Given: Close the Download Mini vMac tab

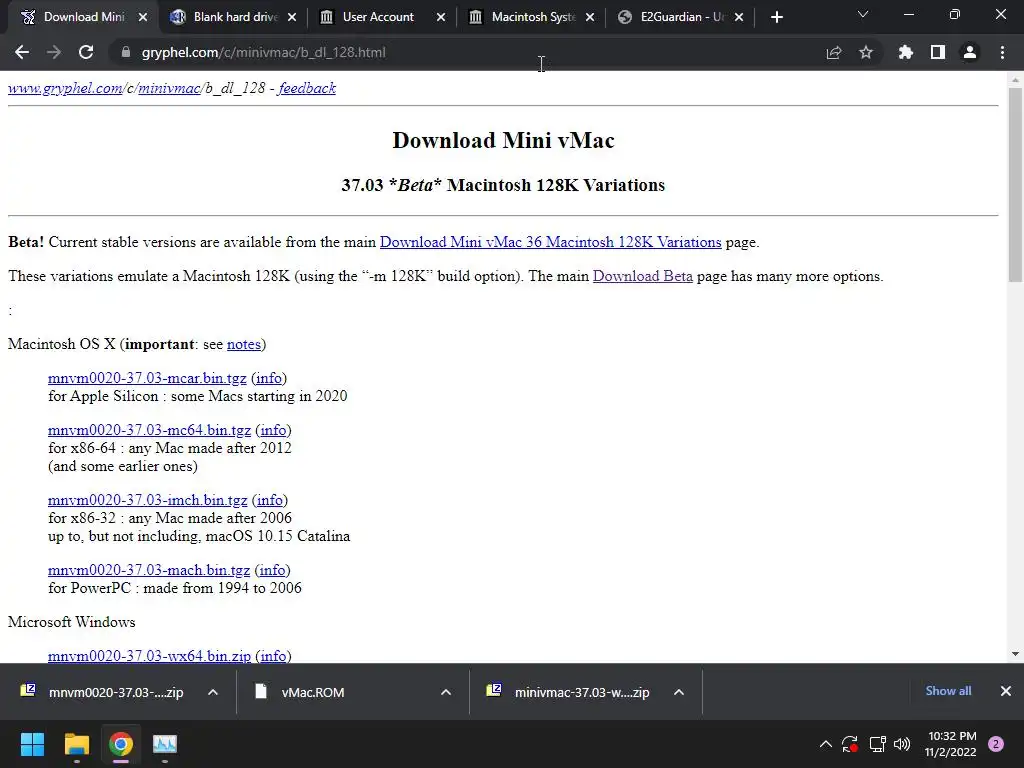Looking at the screenshot, I should pyautogui.click(x=143, y=17).
